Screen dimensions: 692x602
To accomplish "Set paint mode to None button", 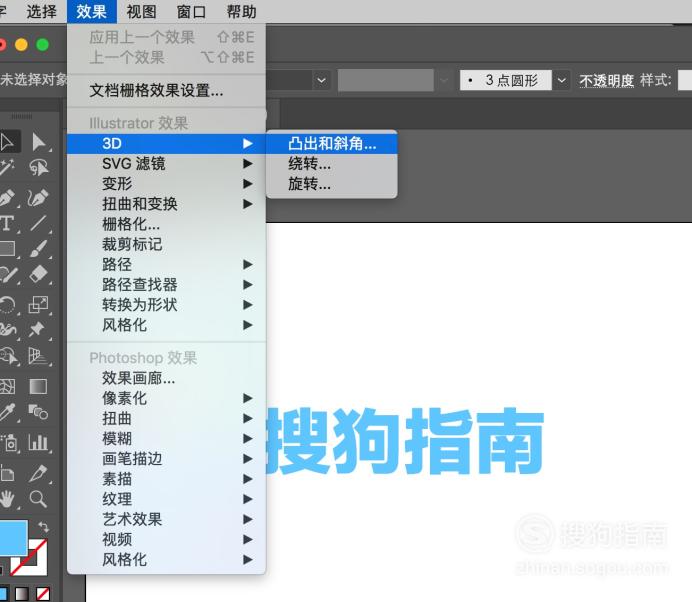I will (43, 594).
